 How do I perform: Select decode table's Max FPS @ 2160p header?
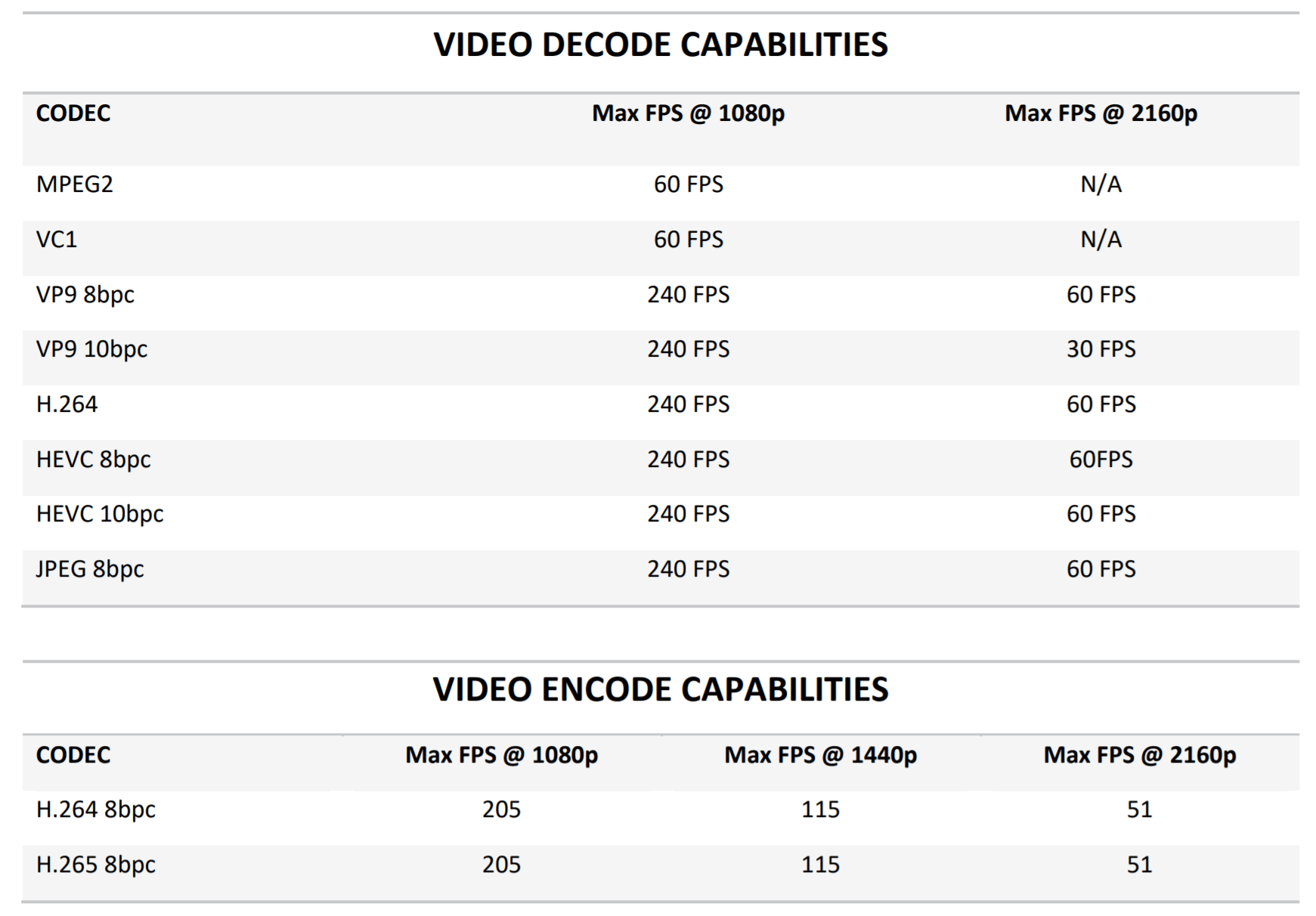point(1101,113)
